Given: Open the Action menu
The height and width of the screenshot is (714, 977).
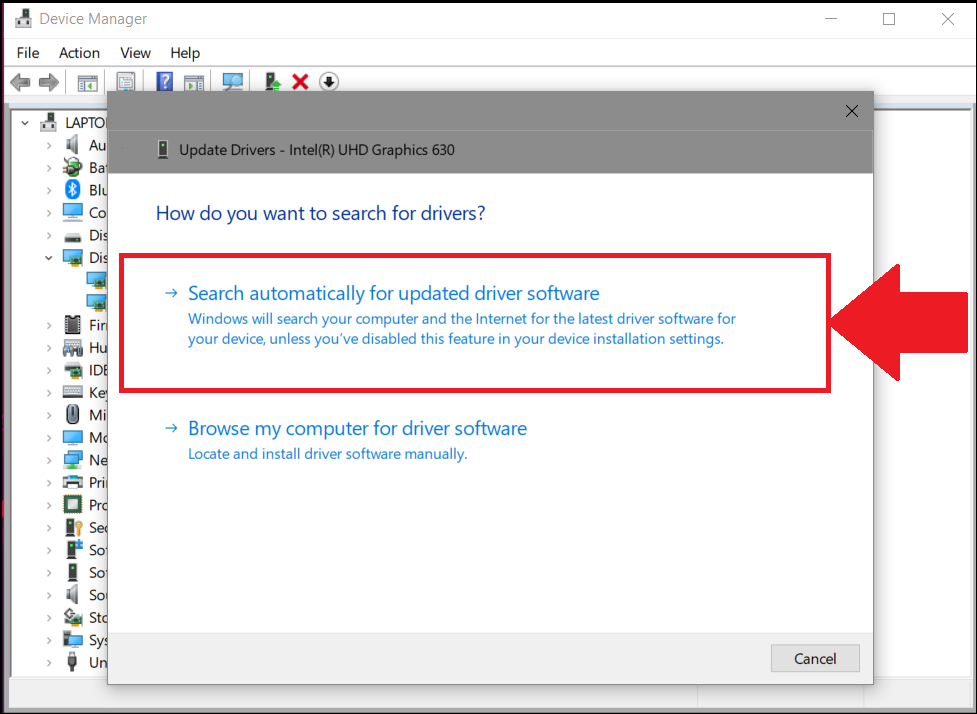Looking at the screenshot, I should click(x=79, y=53).
